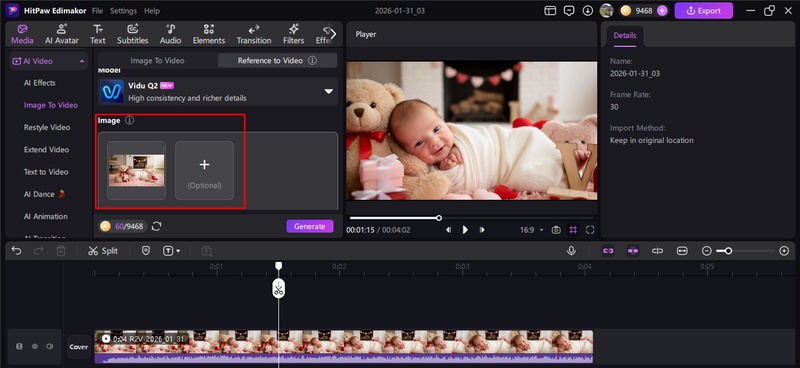Screen dimensions: 800x368
Task: Zoom in the timeline with the plus icon
Action: (x=784, y=251)
